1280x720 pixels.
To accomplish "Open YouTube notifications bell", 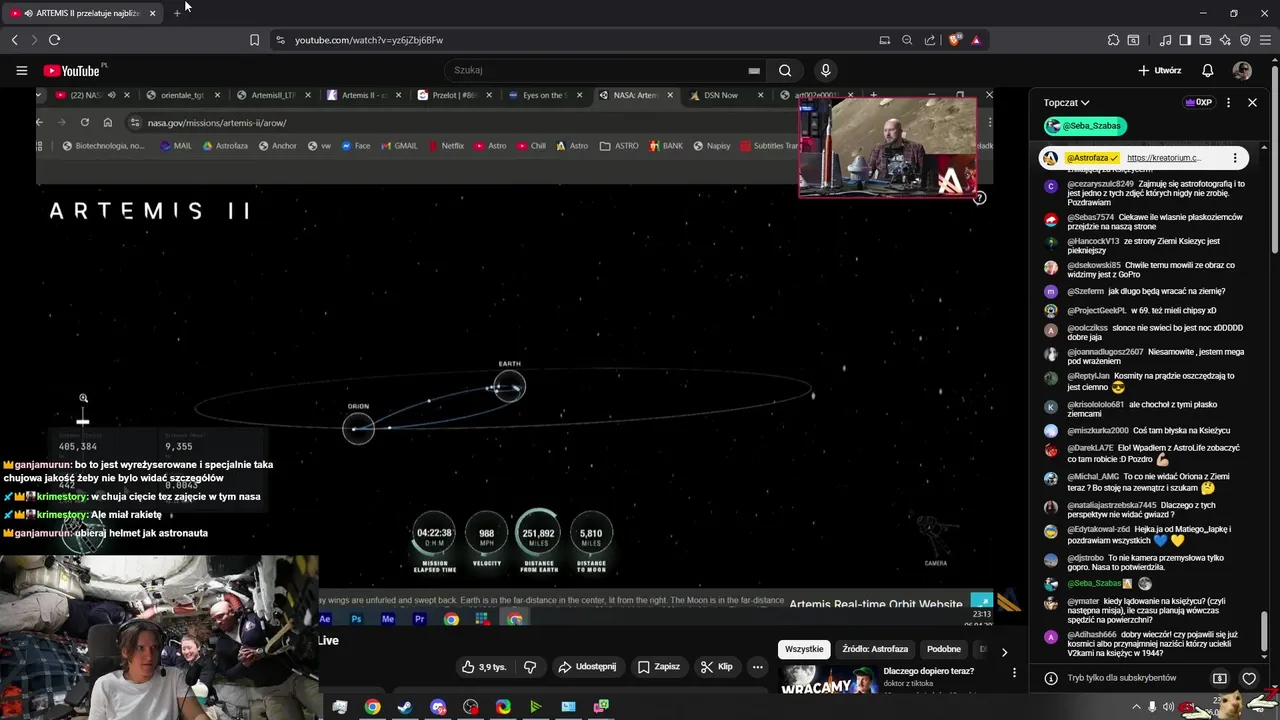I will [1207, 71].
